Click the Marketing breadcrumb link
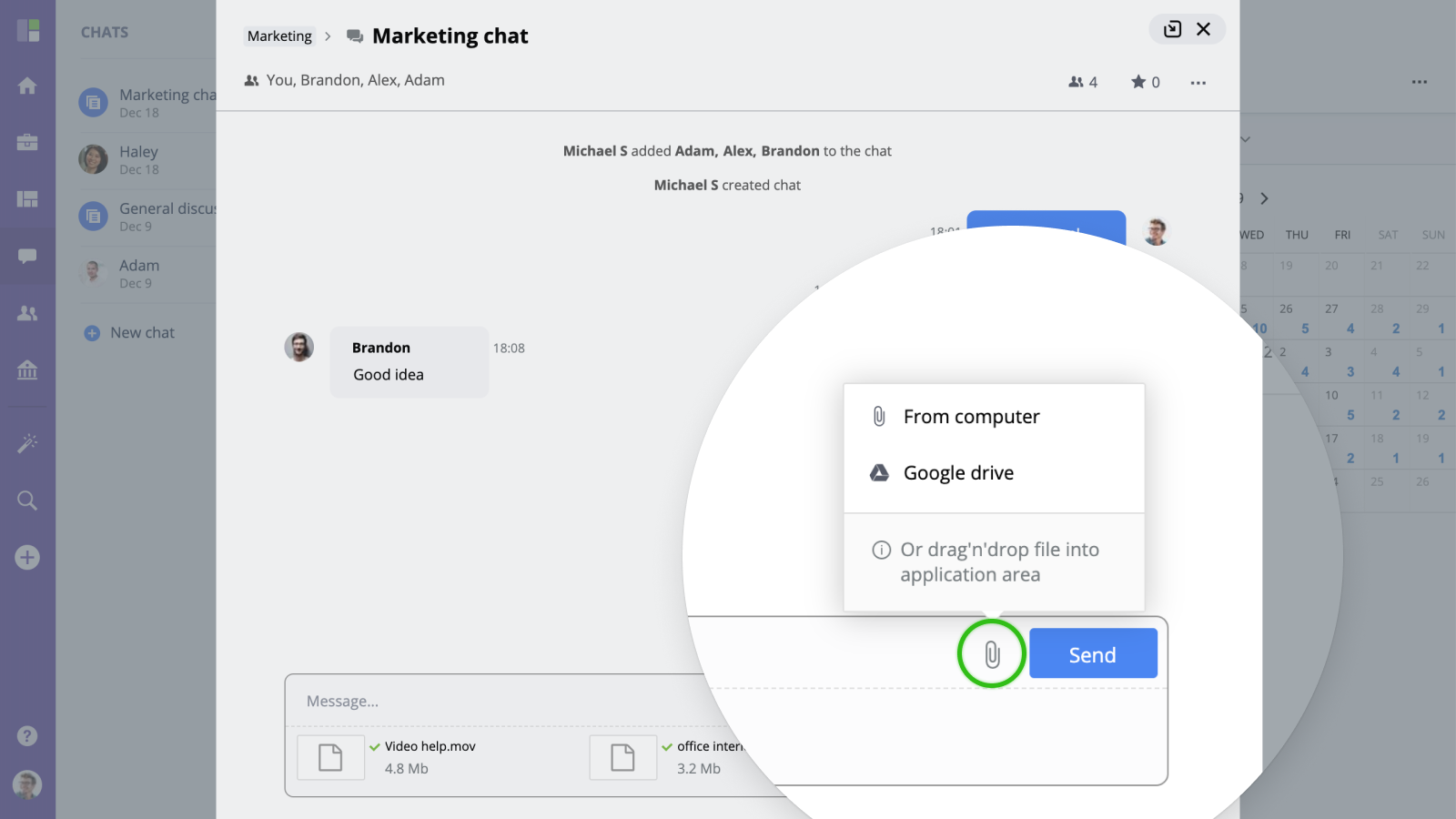Viewport: 1456px width, 819px height. pos(279,36)
